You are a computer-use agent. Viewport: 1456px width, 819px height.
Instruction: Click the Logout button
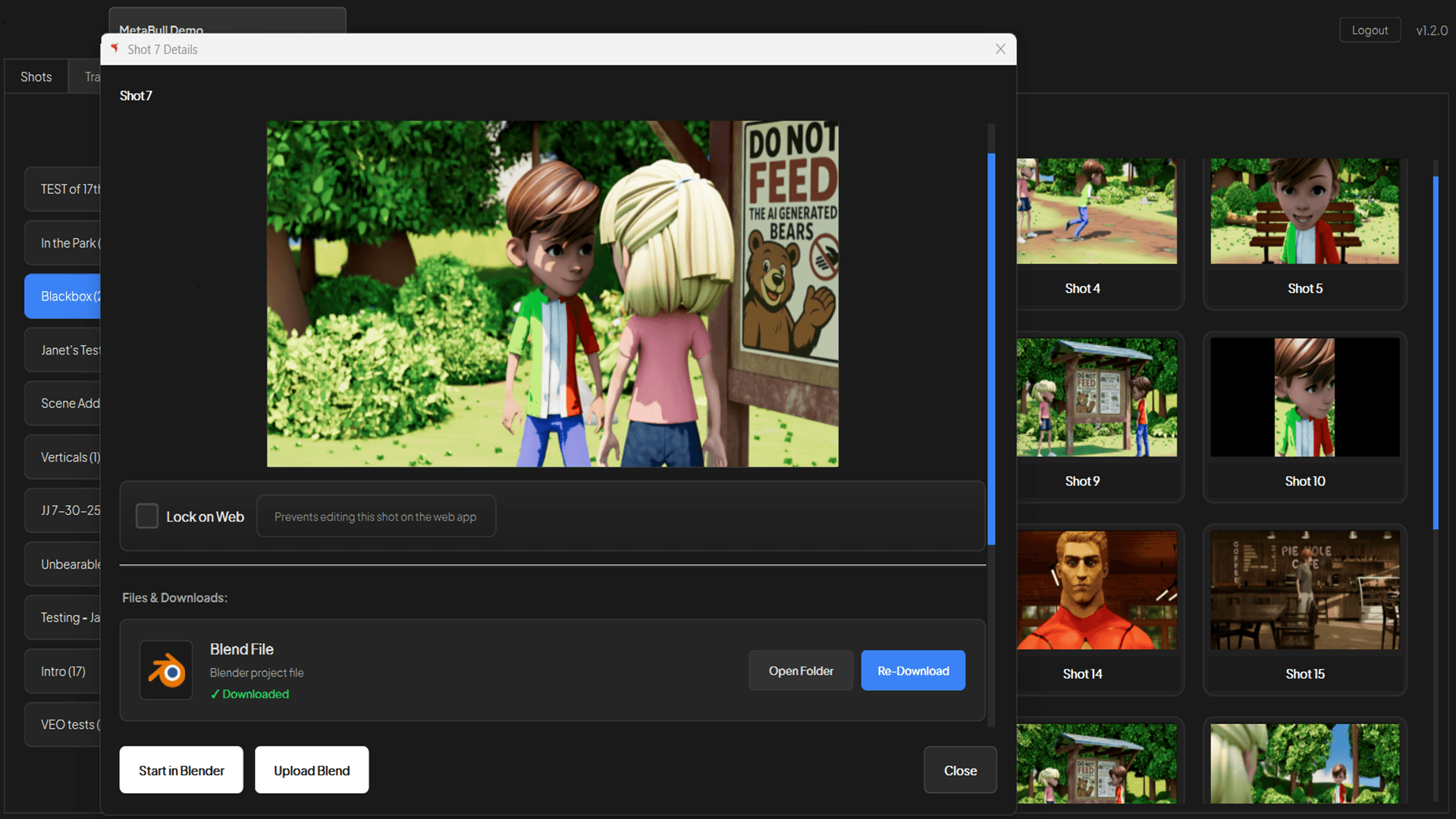pos(1369,30)
